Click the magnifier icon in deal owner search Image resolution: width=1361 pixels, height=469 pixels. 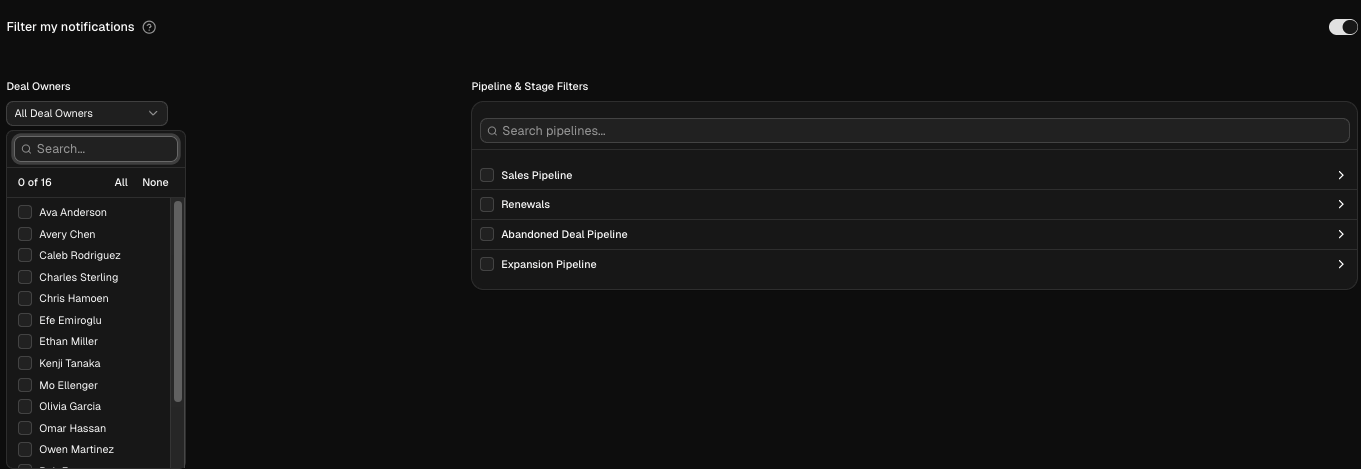(26, 149)
